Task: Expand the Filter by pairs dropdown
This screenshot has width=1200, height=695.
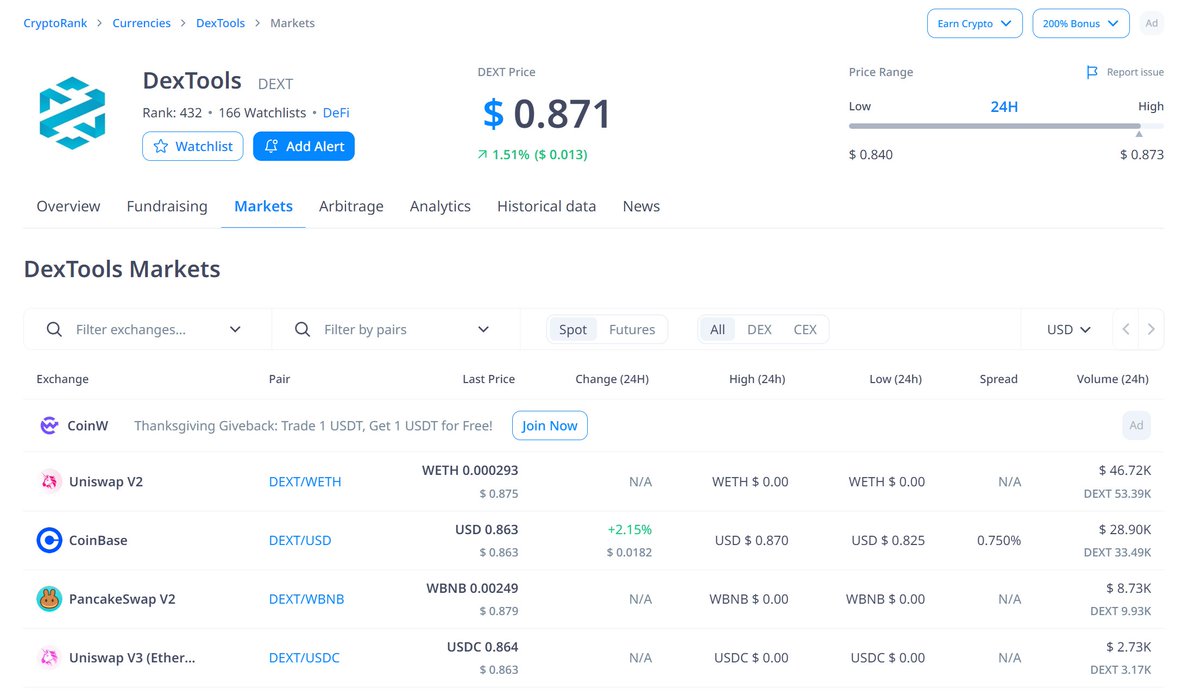Action: pos(484,329)
